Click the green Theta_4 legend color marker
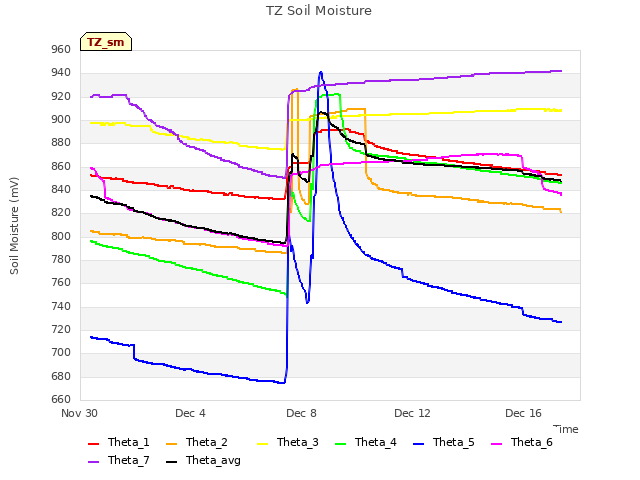 (340, 444)
